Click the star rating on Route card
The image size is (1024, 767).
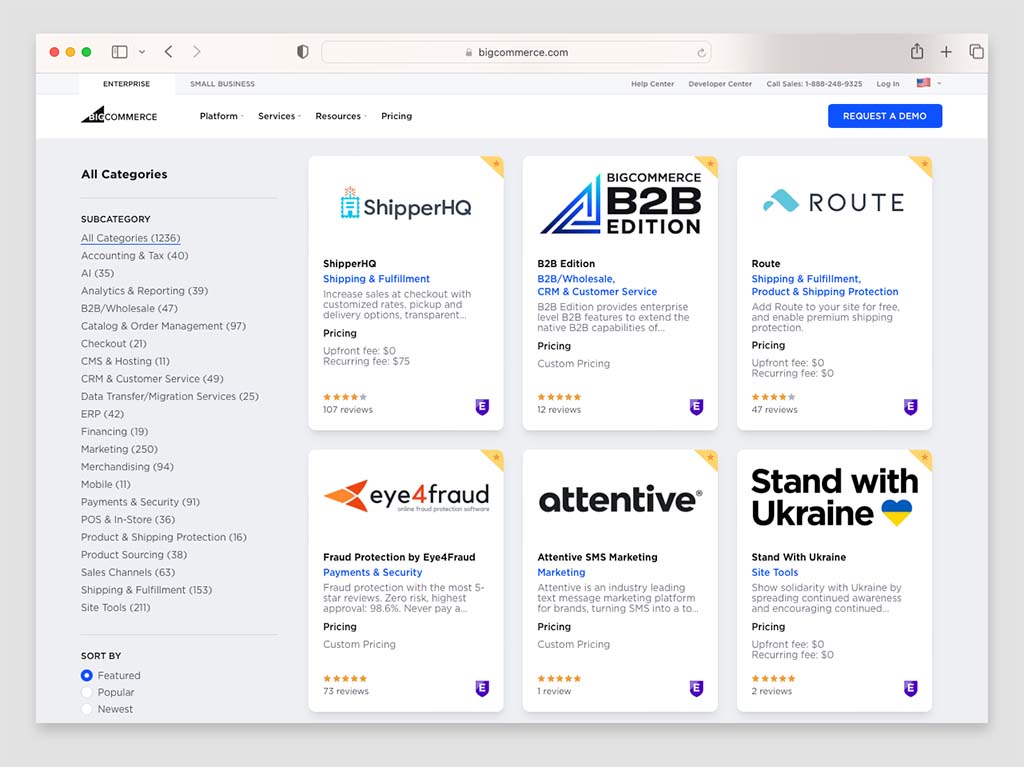coord(773,397)
